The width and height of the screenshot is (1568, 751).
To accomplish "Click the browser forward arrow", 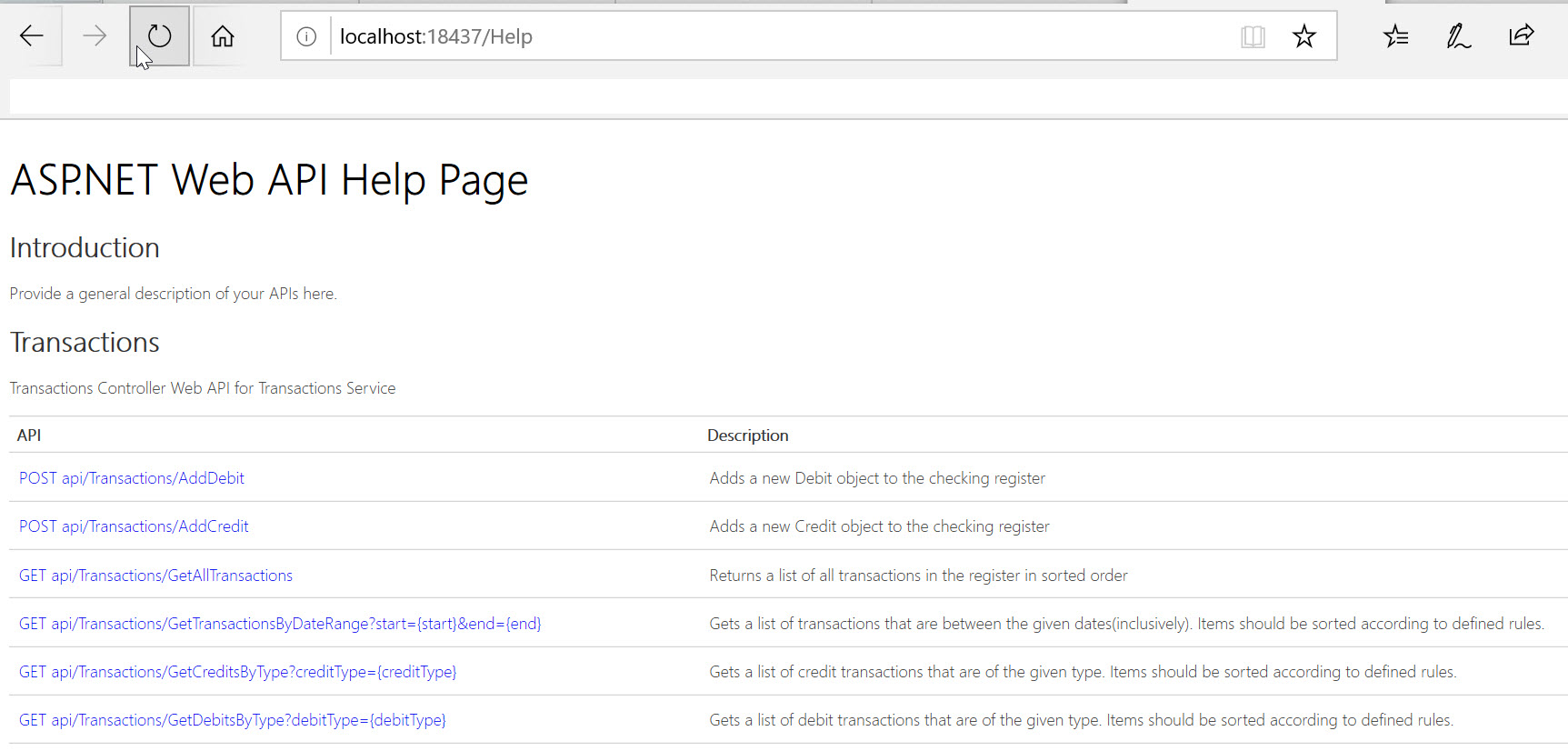I will [x=95, y=36].
